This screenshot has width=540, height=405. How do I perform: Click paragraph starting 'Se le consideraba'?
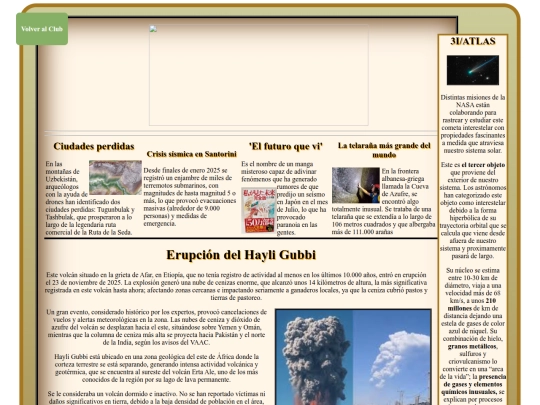click(x=156, y=398)
